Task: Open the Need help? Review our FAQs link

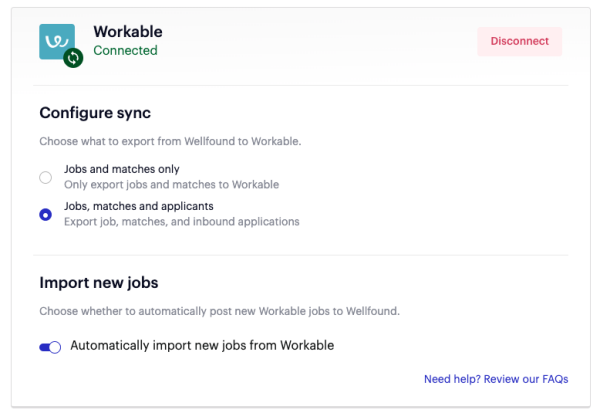Action: pyautogui.click(x=496, y=379)
